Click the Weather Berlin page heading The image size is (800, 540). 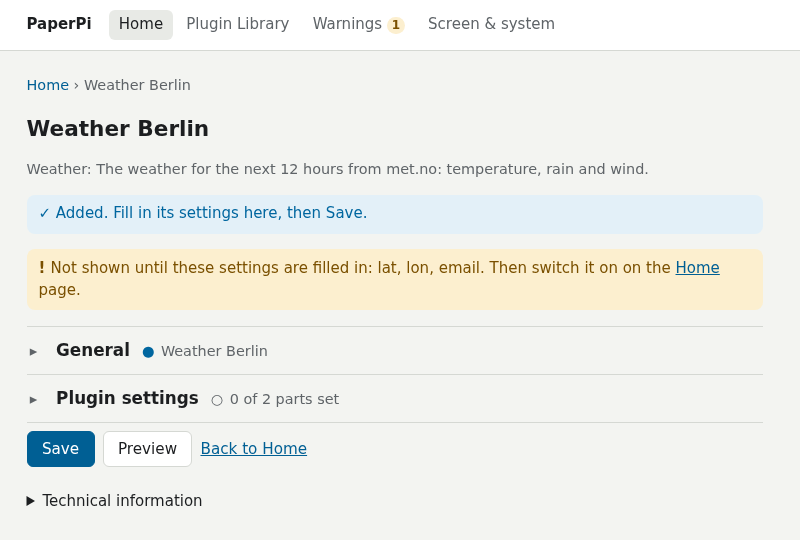click(118, 129)
